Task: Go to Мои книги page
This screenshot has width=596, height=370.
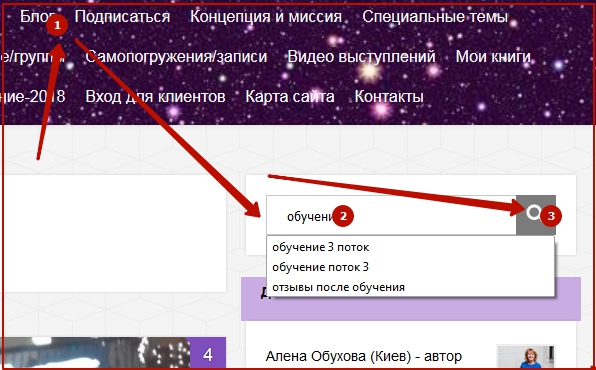Action: (493, 57)
